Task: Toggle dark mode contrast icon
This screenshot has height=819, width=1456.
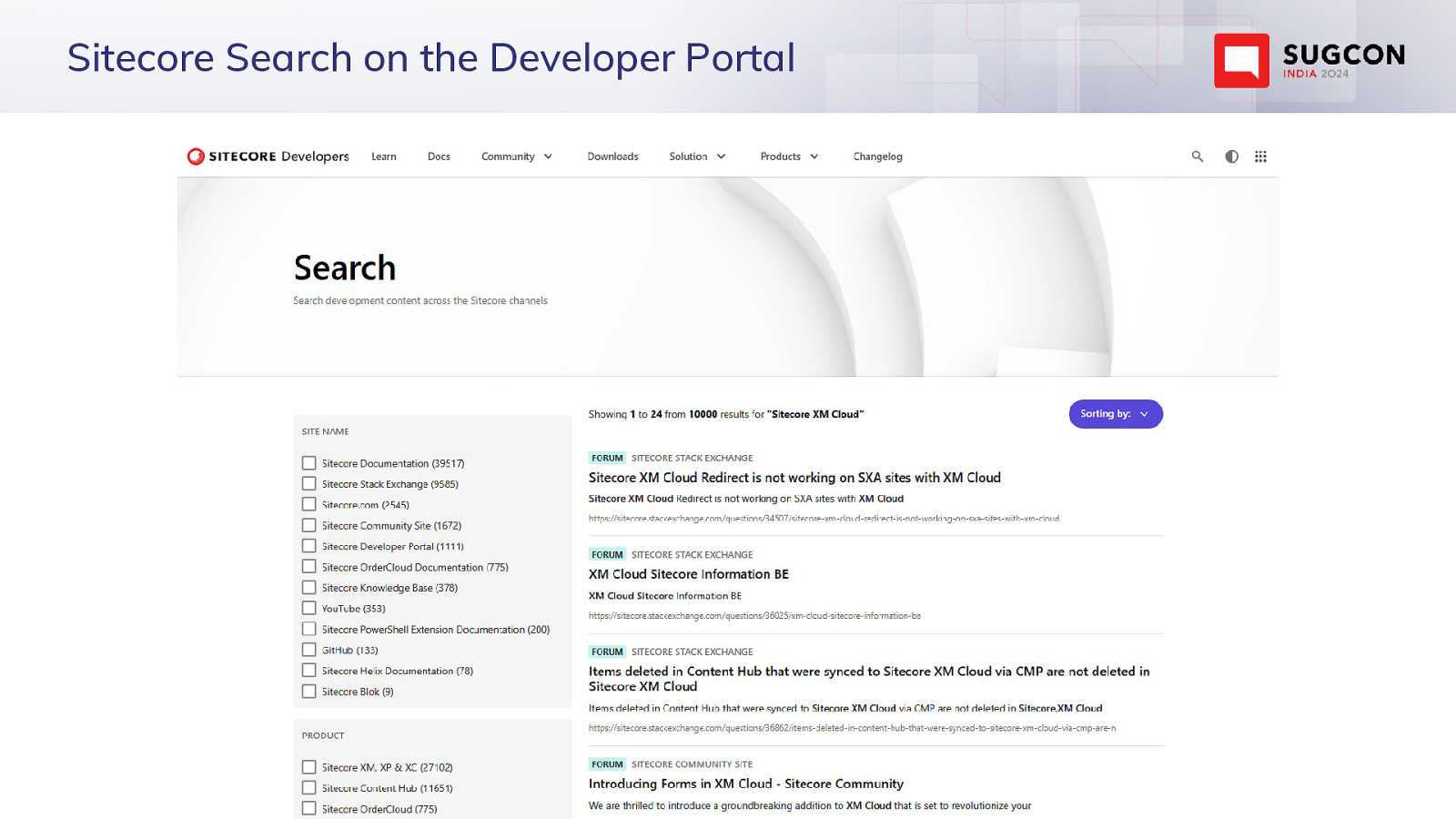Action: pyautogui.click(x=1231, y=157)
